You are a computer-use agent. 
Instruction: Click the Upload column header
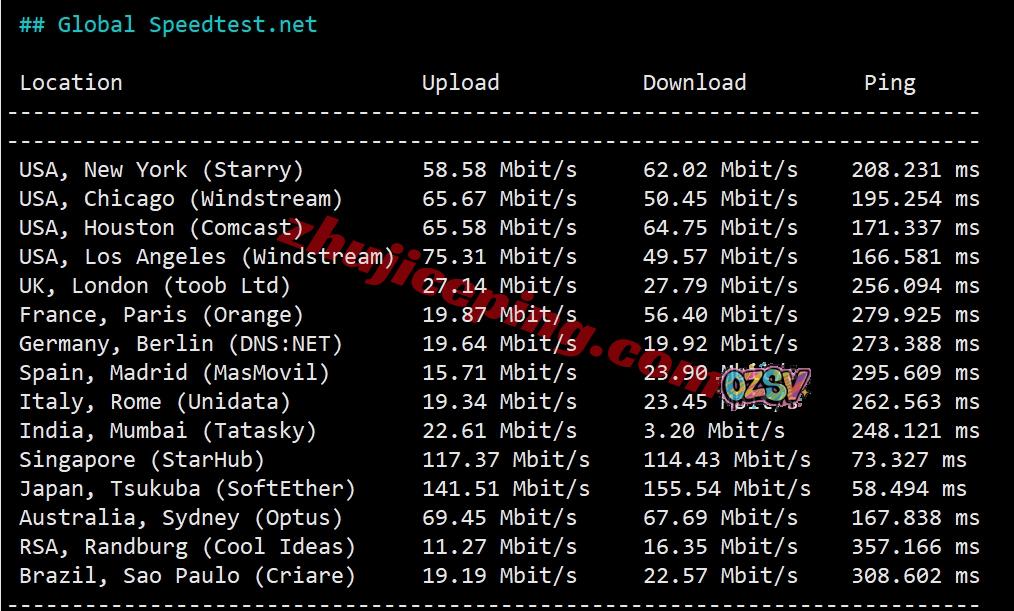460,83
